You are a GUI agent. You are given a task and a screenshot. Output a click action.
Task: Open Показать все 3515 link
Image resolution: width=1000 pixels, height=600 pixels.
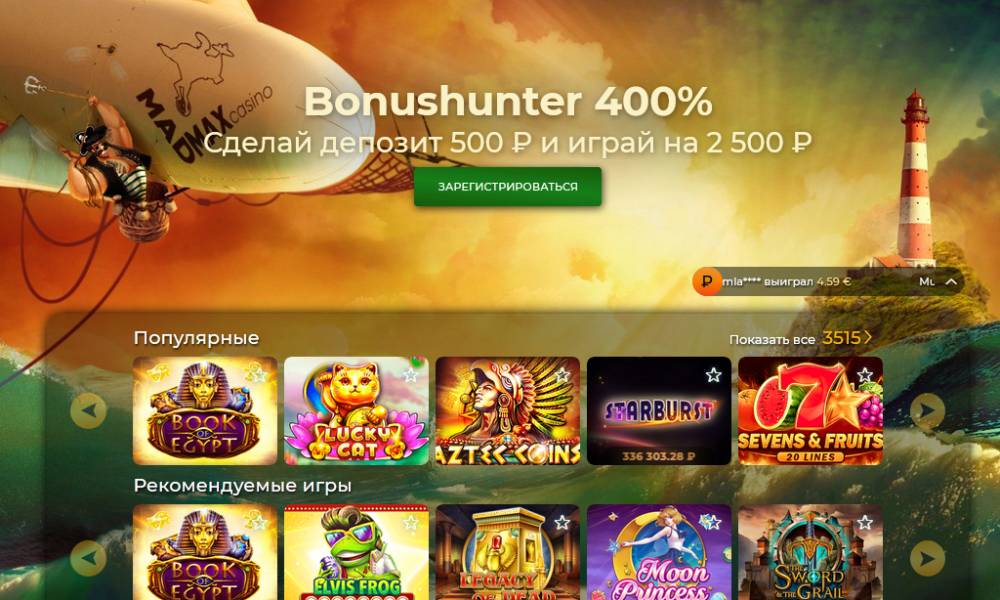800,339
